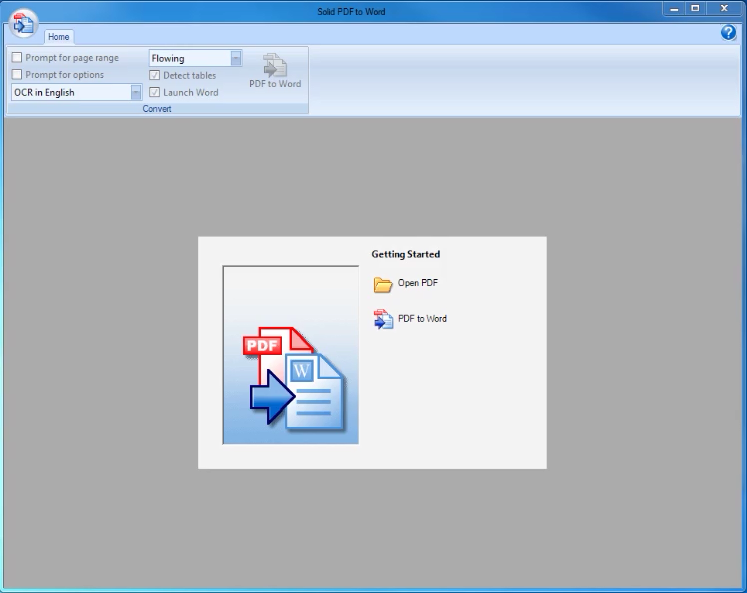Viewport: 747px width, 593px height.
Task: Switch to the Home ribbon tab
Action: point(59,37)
